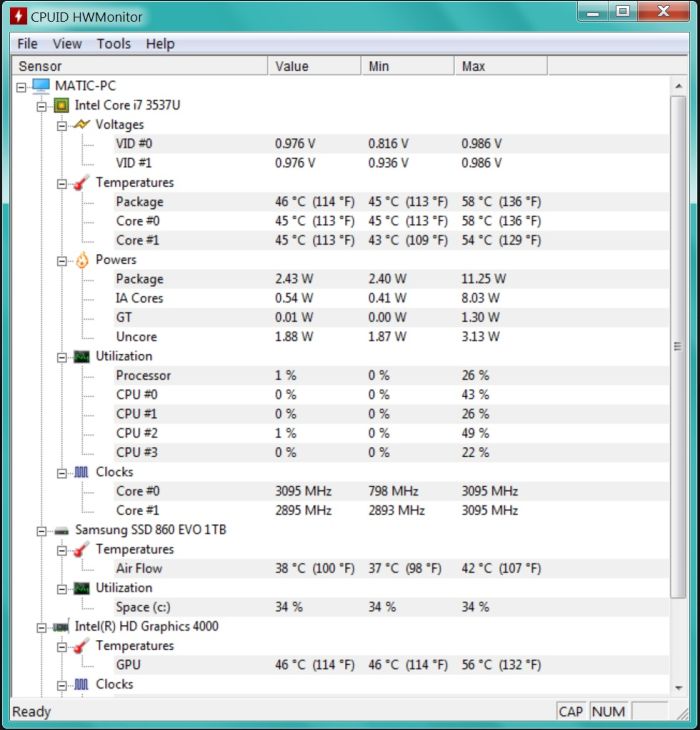Image resolution: width=700 pixels, height=730 pixels.
Task: Collapse the SSD Utilization group
Action: point(62,589)
